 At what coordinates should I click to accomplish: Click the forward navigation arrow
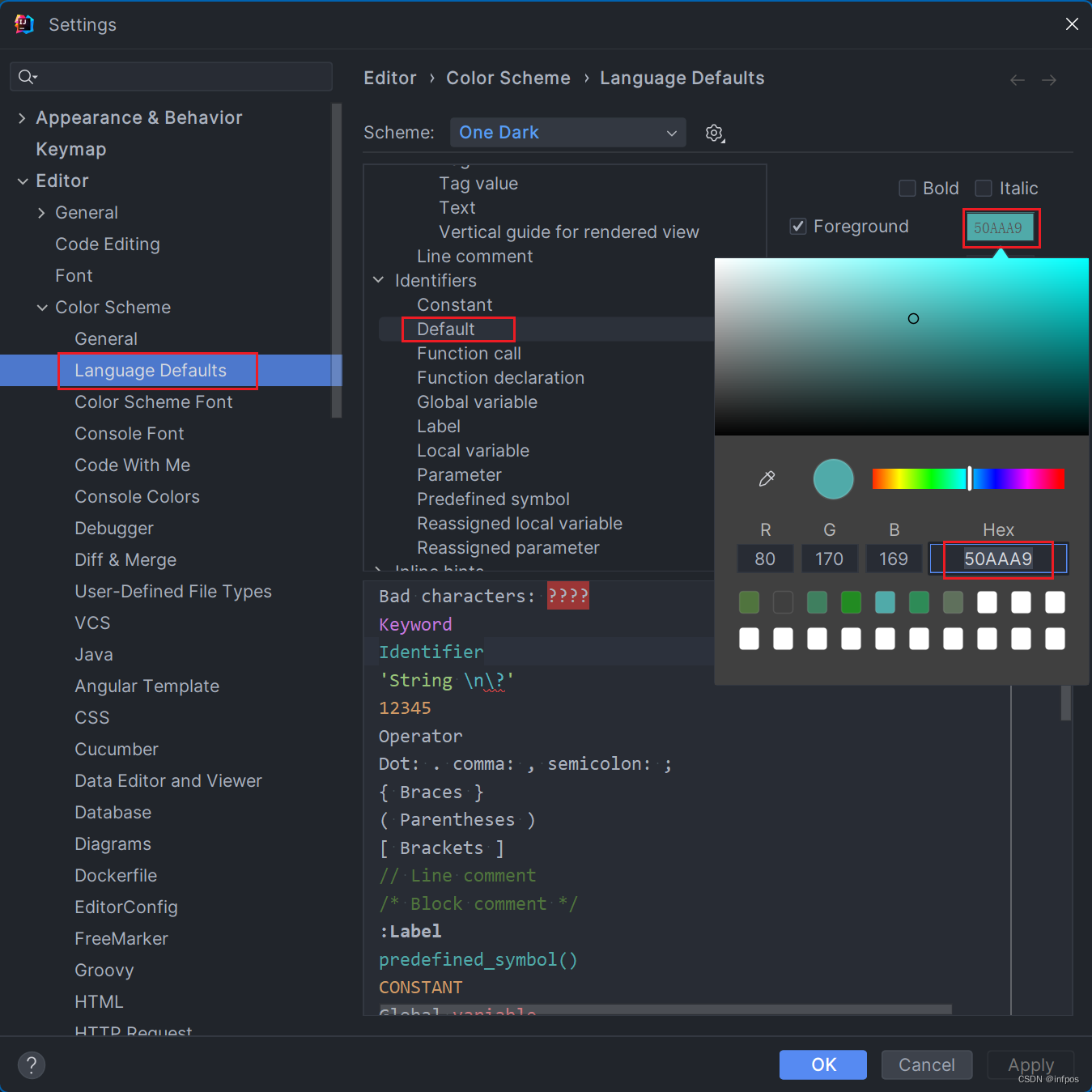1049,79
